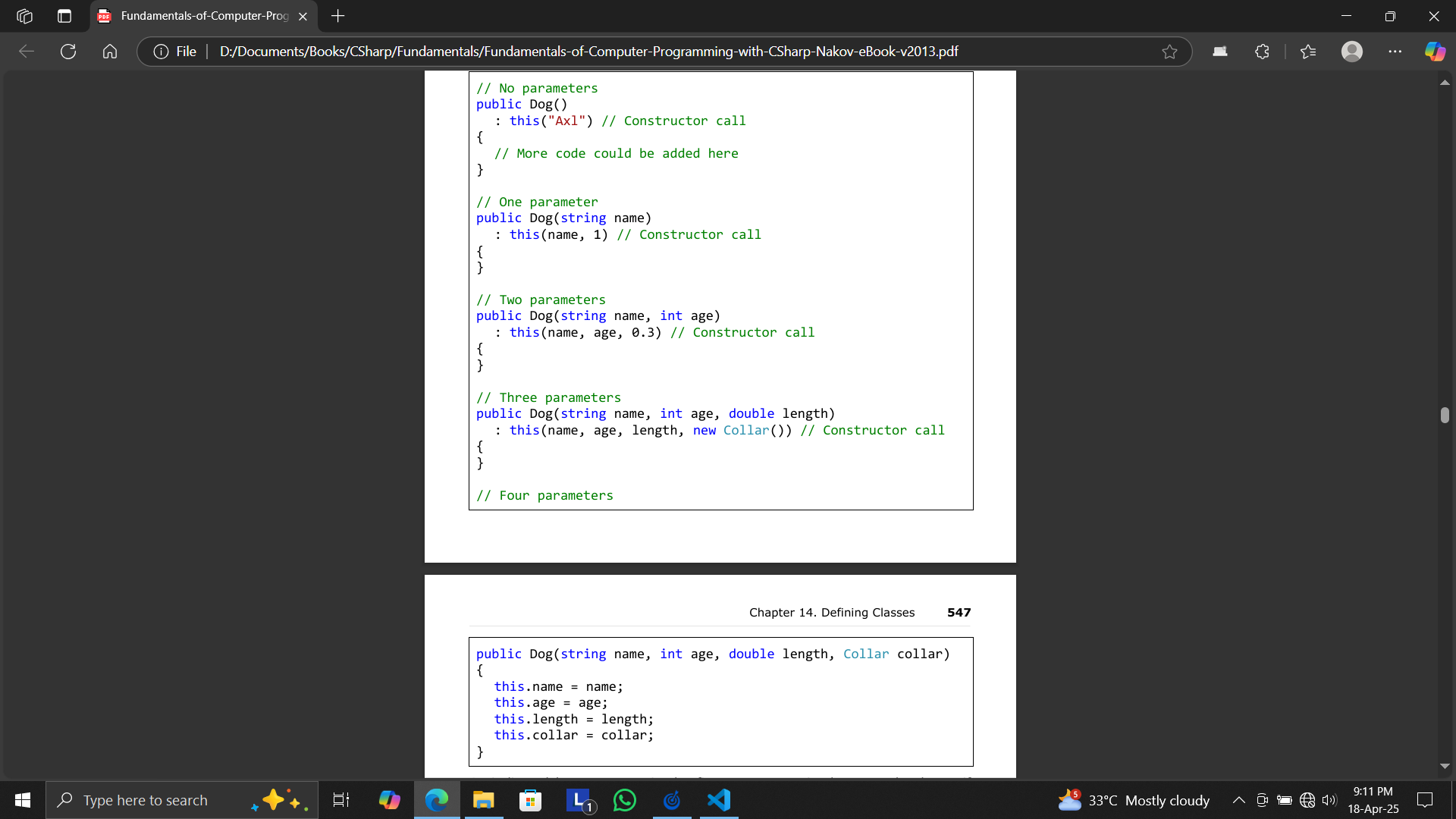This screenshot has height=819, width=1456.
Task: Go back to the previous page
Action: 27,52
